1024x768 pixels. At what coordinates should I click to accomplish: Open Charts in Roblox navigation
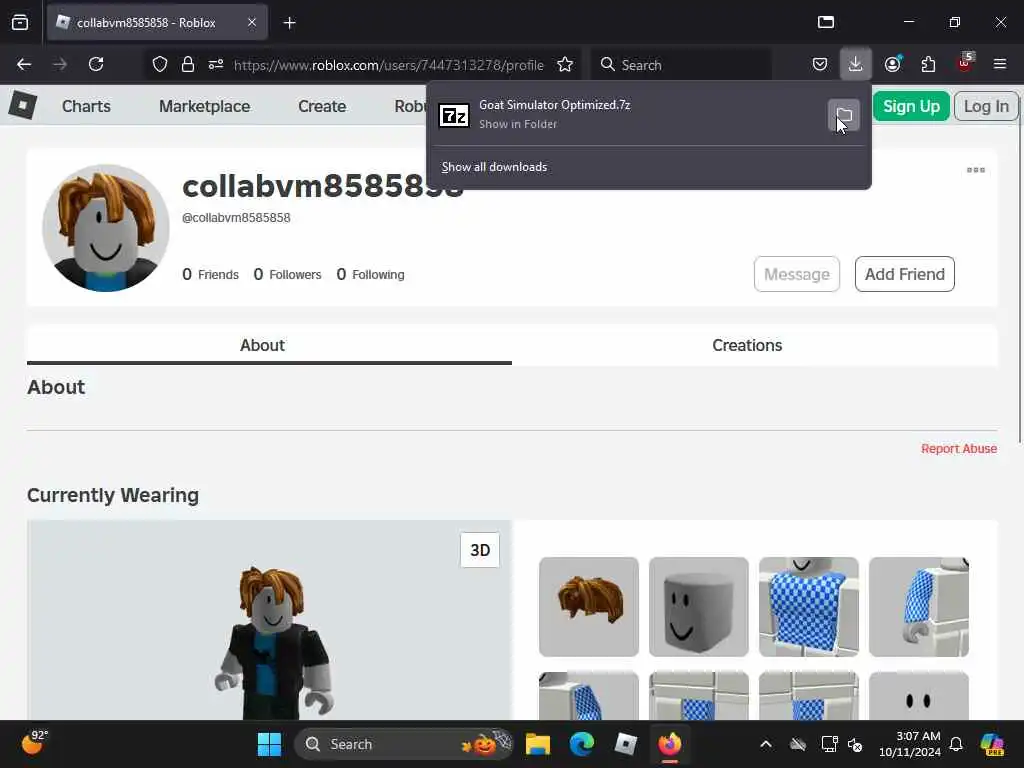tap(86, 106)
